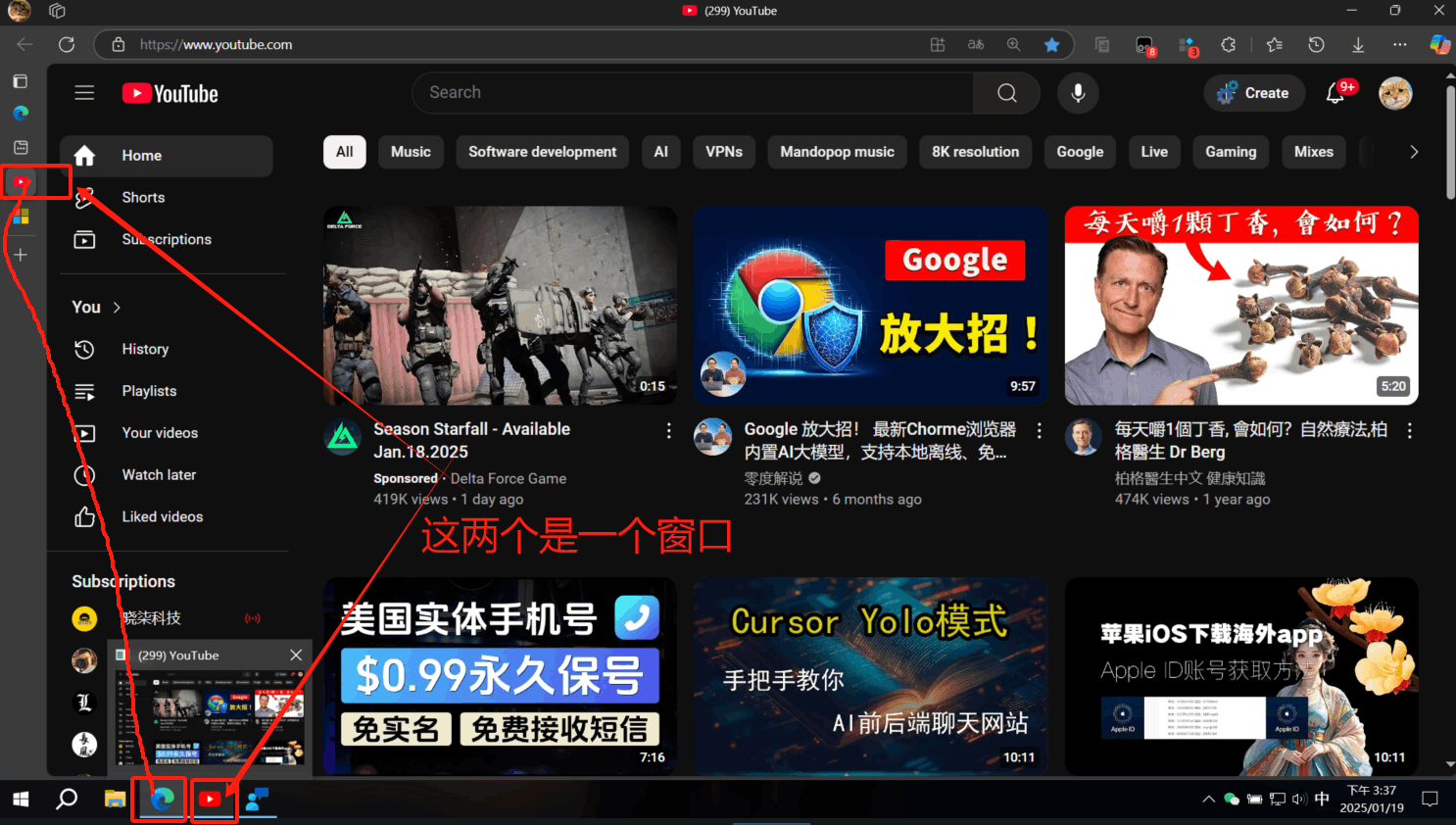
Task: Show more filter chips with right arrow
Action: (x=1413, y=152)
